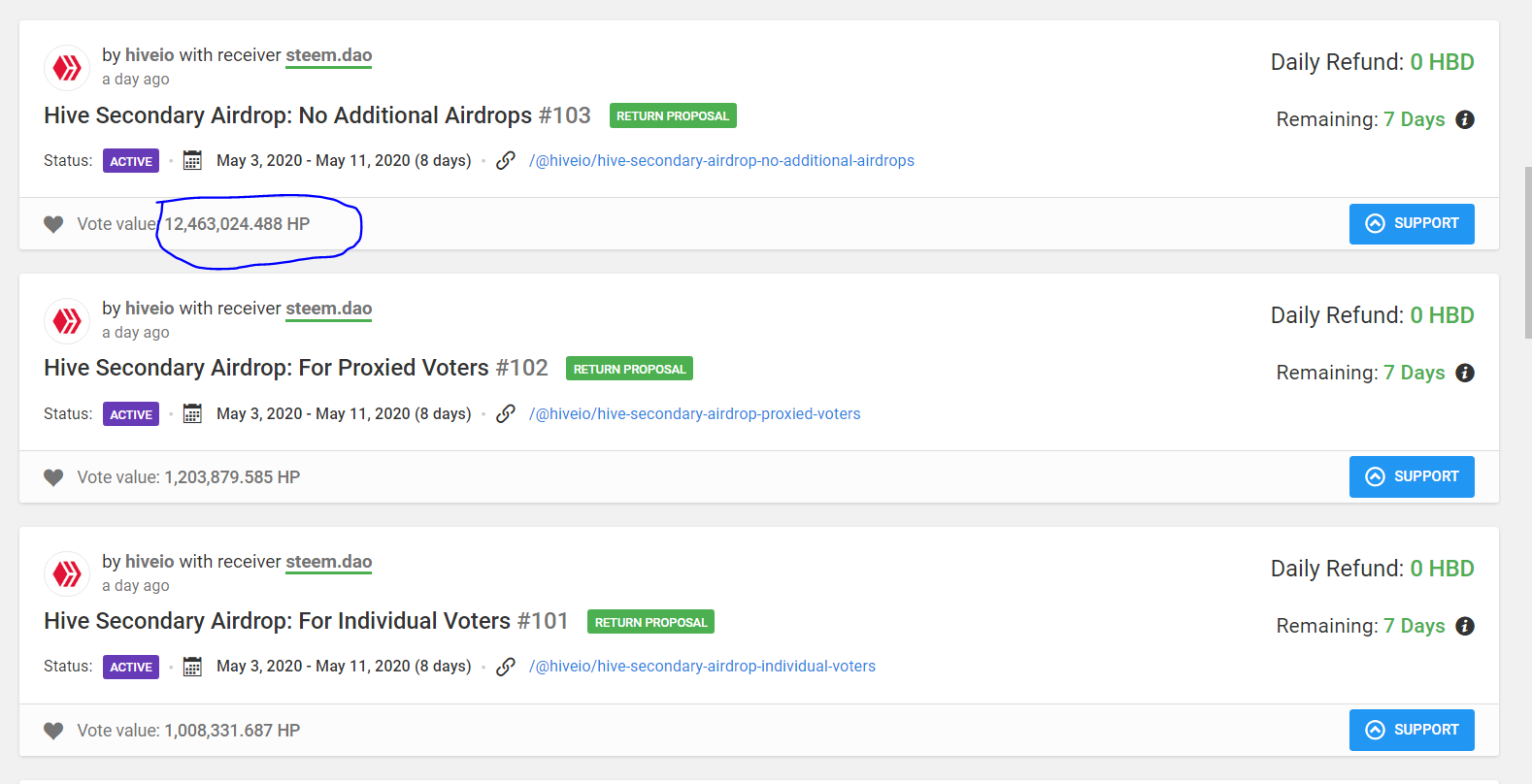The height and width of the screenshot is (784, 1532).
Task: Click the heart icon on proposal #102
Action: pyautogui.click(x=53, y=477)
